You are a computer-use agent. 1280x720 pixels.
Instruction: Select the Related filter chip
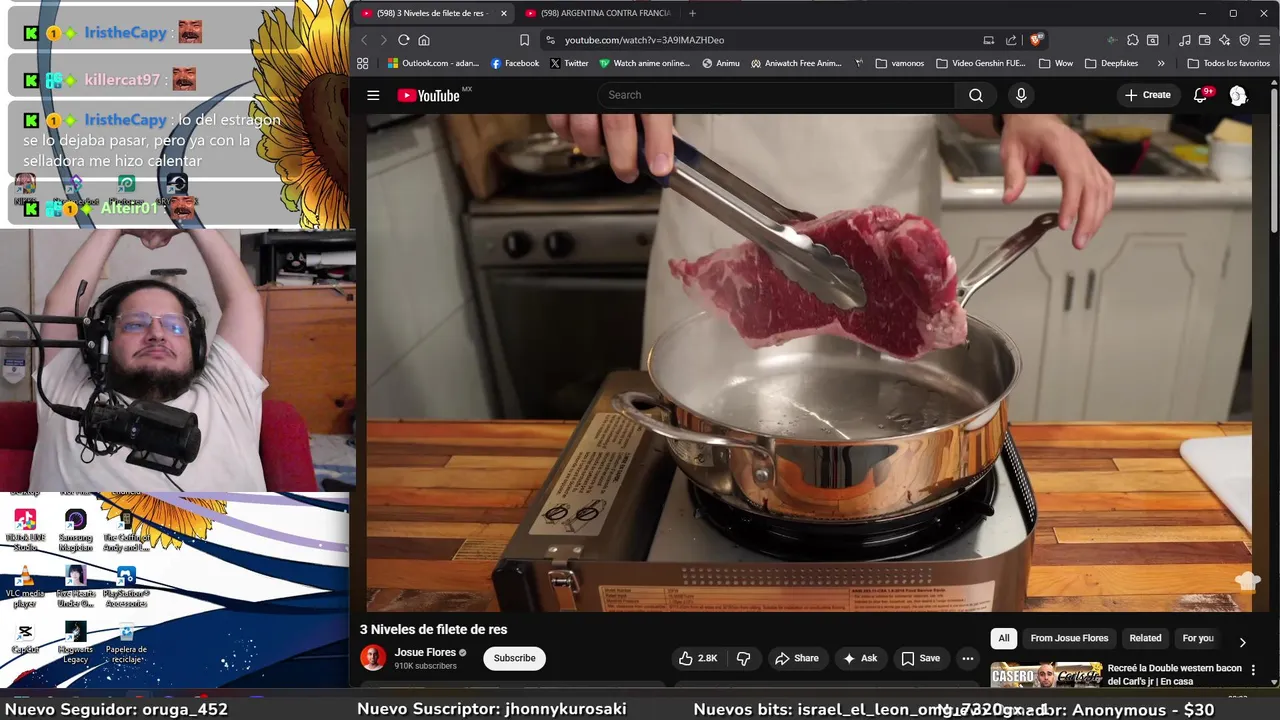click(x=1145, y=638)
